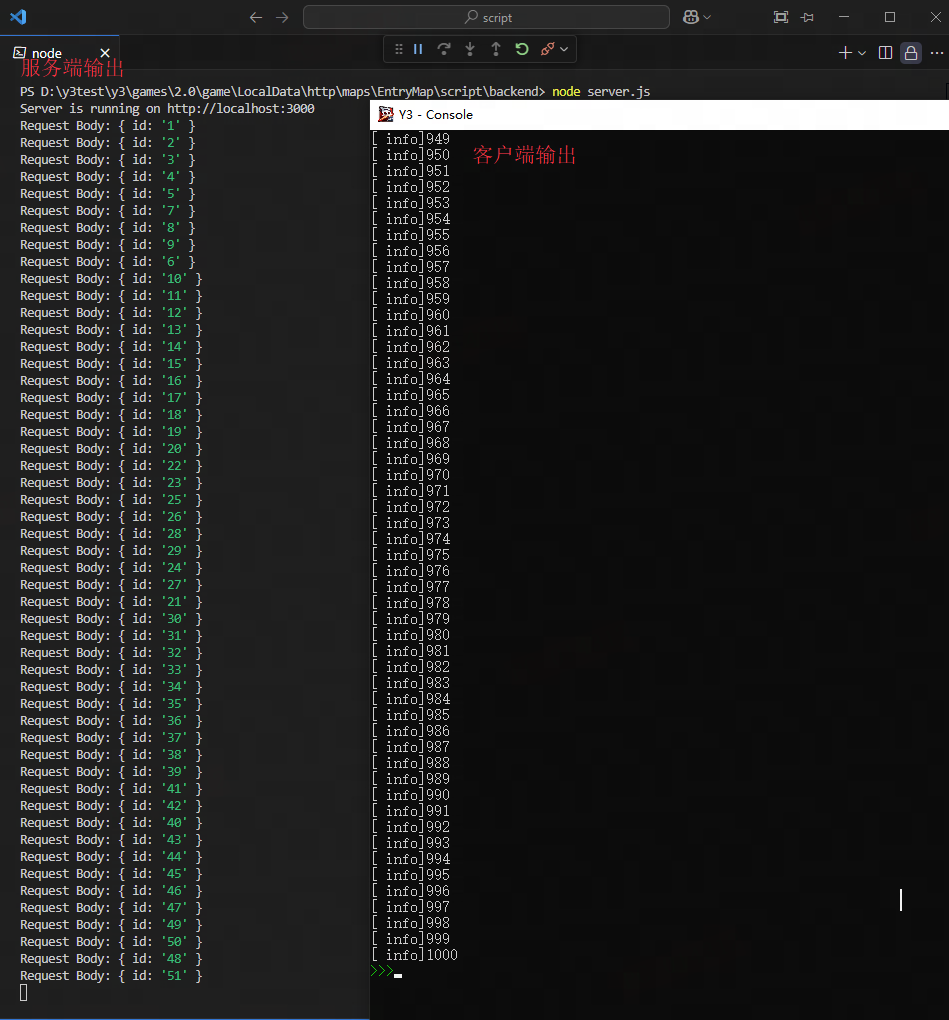Screen dimensions: 949x1020
Task: Click the script search box
Action: tap(487, 17)
